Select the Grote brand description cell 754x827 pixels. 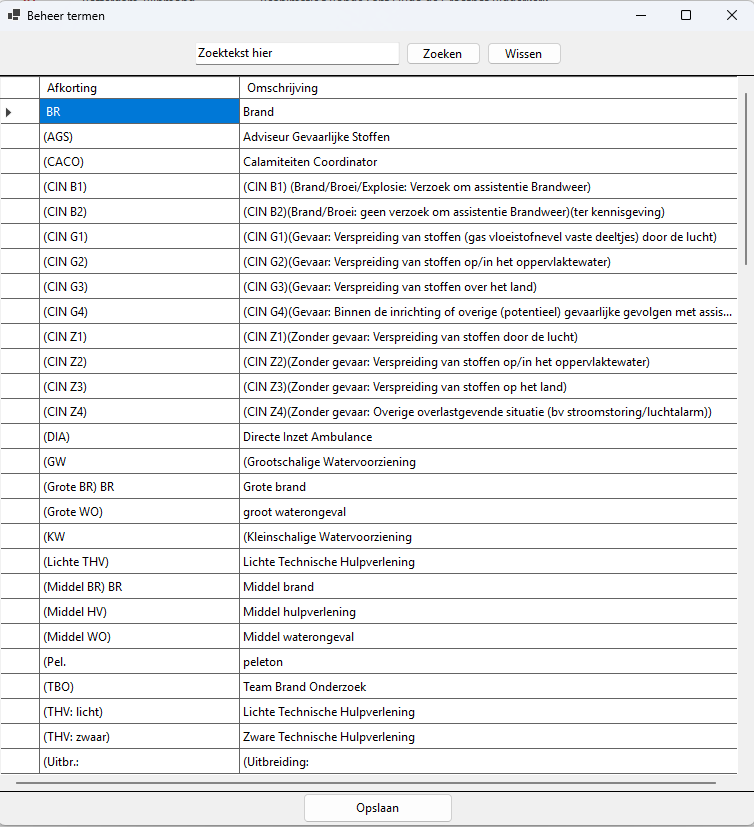488,487
